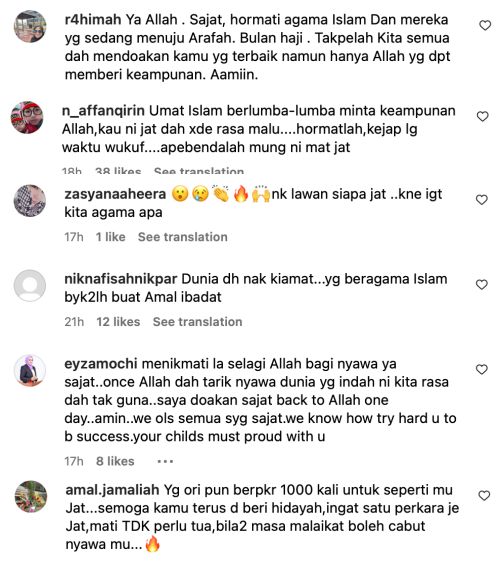
Task: View eyzamochi's profile picture
Action: click(30, 371)
